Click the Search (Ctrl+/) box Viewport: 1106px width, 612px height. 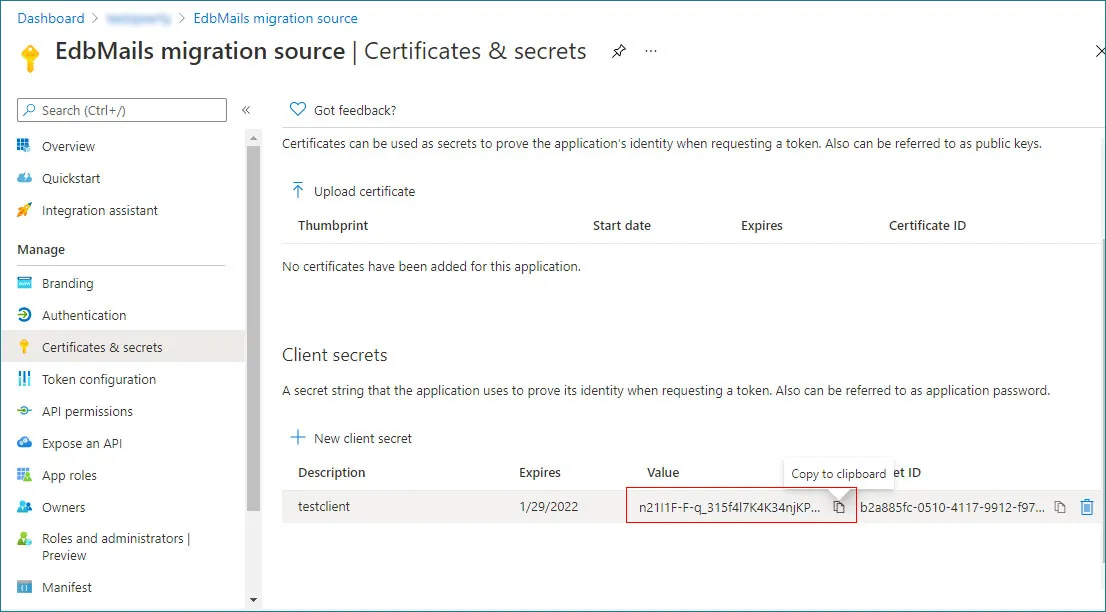point(122,110)
